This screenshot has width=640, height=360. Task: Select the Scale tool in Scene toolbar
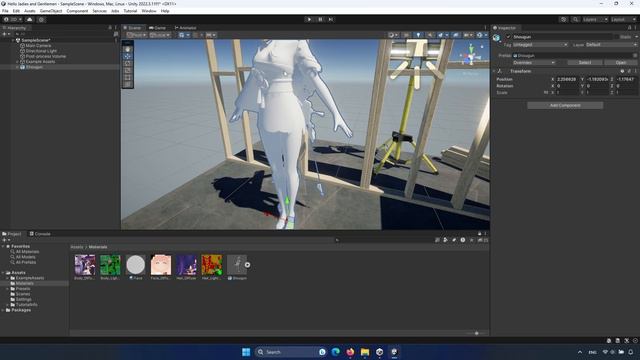tap(128, 70)
